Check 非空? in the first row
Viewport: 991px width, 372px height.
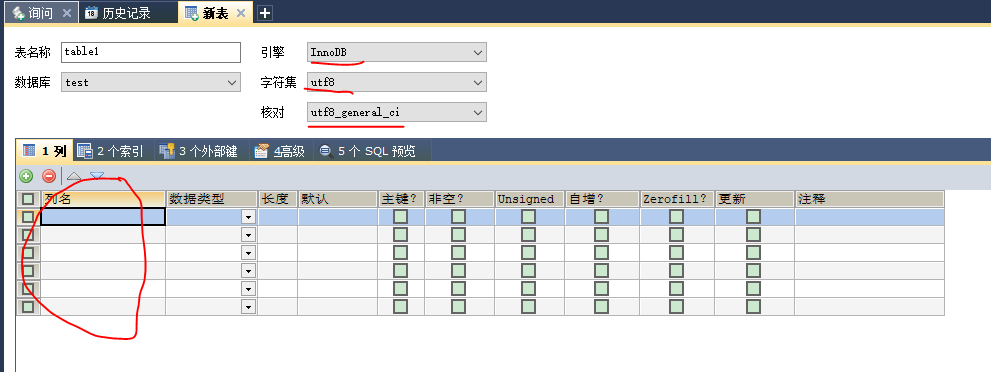[x=459, y=217]
